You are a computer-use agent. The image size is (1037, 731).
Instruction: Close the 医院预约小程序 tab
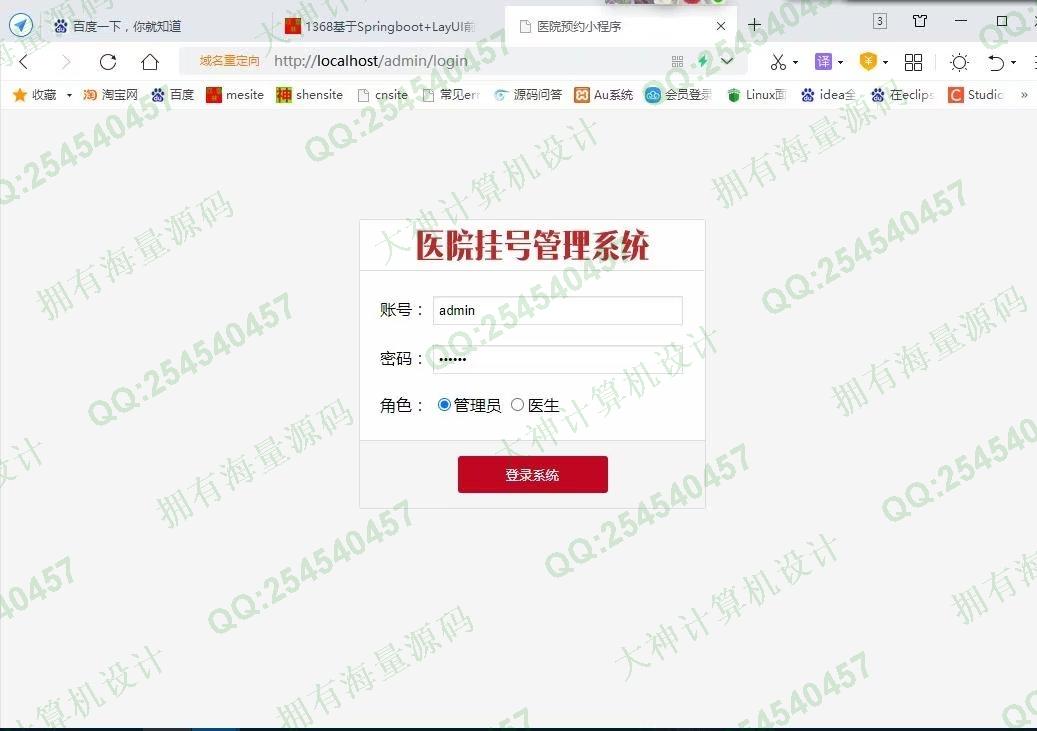coord(721,26)
